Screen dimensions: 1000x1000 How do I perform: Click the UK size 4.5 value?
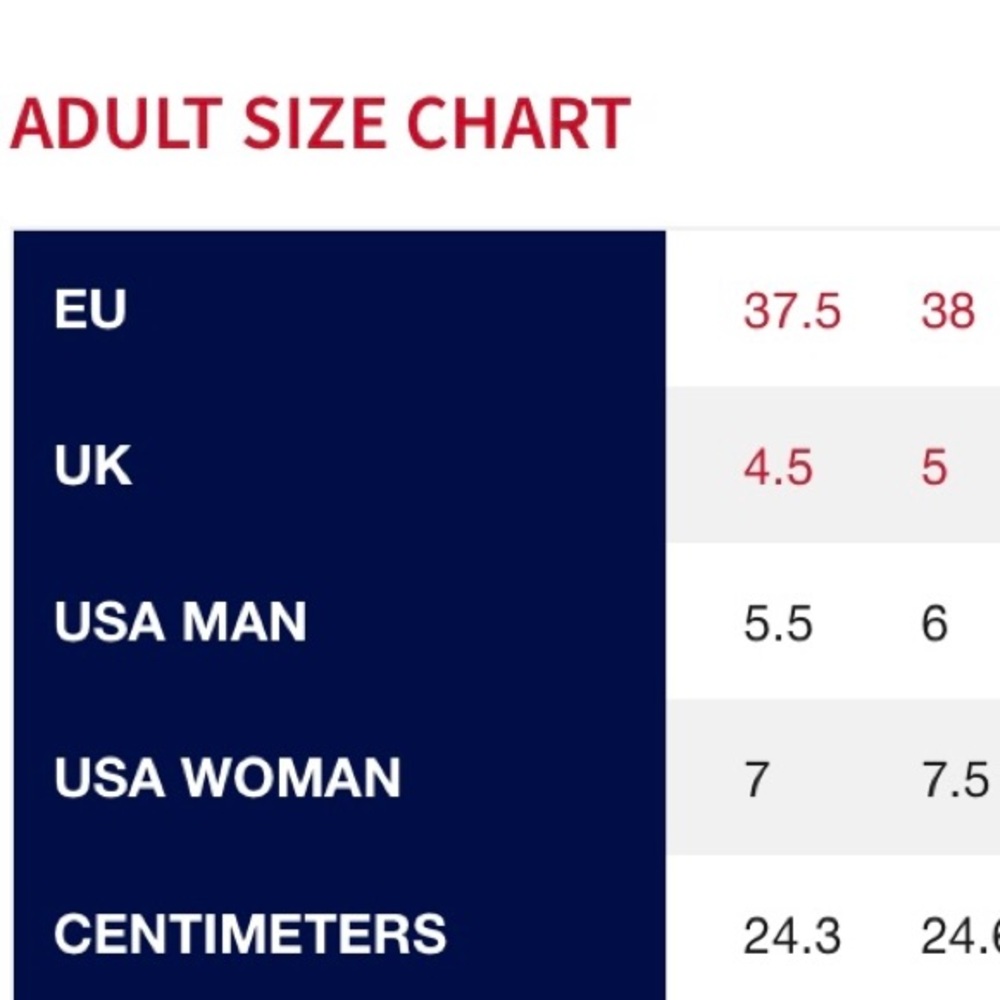click(778, 468)
